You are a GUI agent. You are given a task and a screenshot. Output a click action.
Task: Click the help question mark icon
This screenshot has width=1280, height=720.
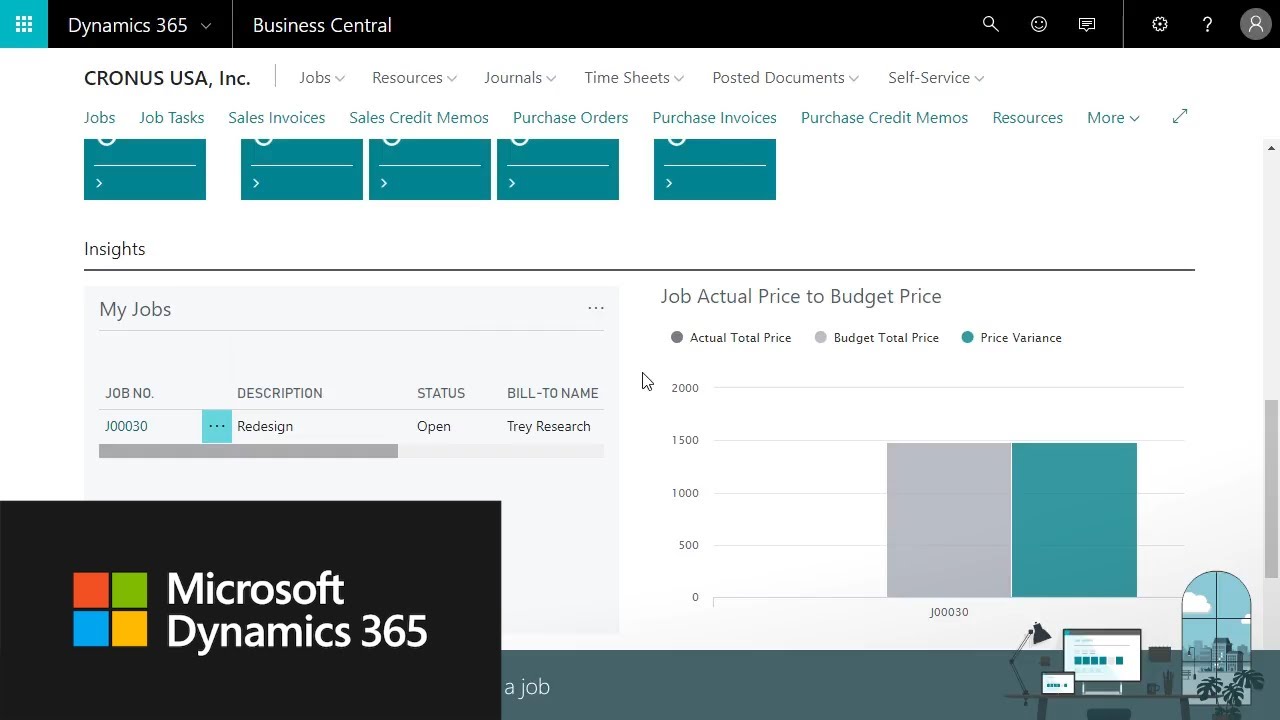tap(1207, 24)
